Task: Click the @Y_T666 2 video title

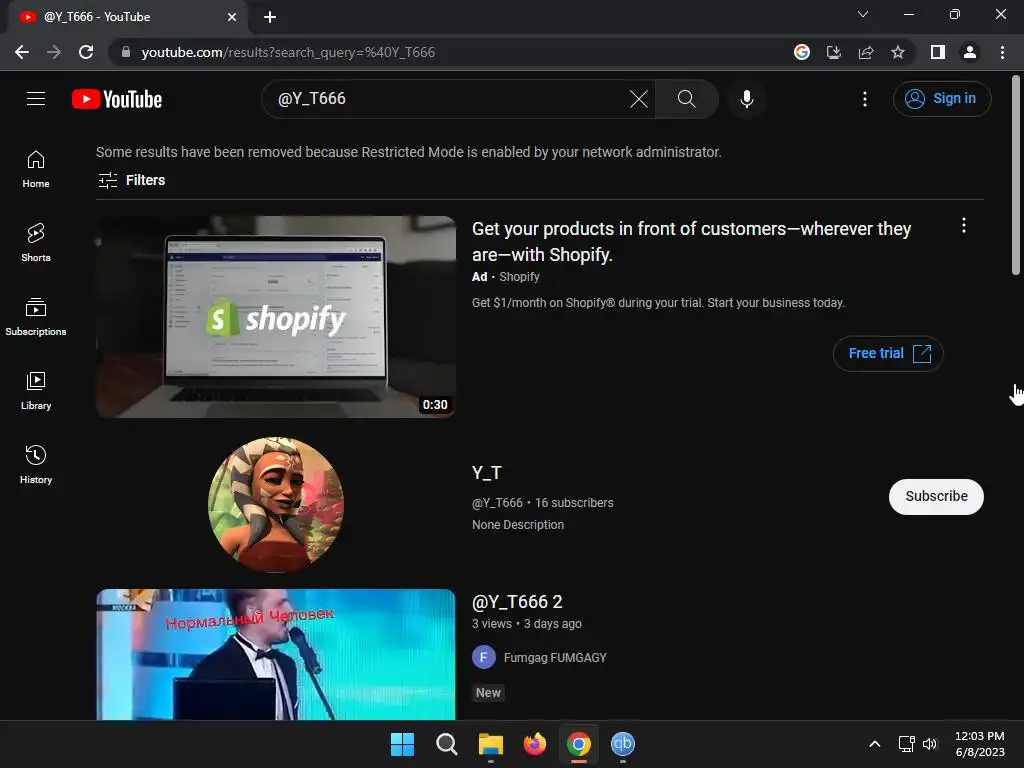Action: (517, 601)
